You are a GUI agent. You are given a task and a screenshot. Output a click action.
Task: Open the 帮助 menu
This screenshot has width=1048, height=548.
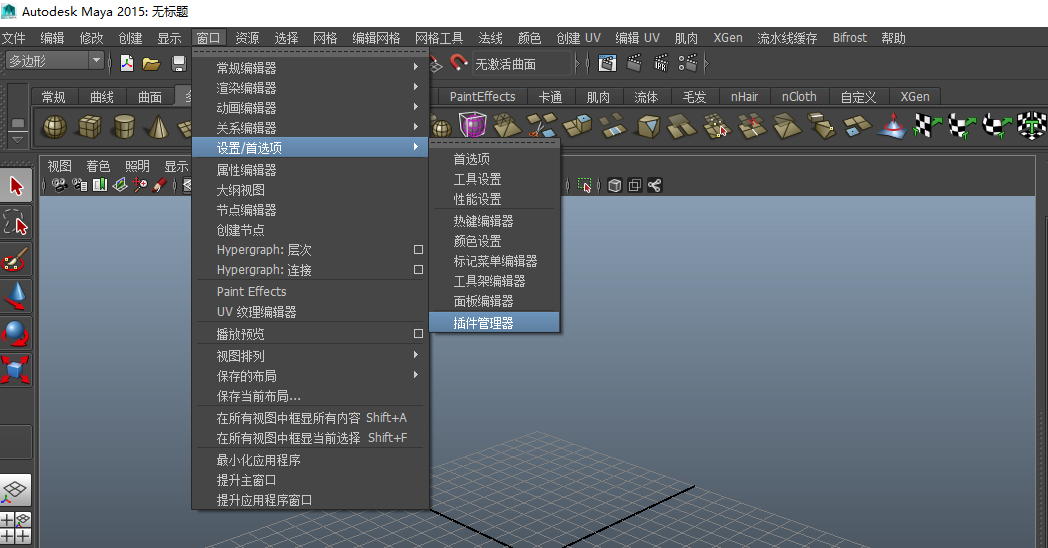tap(893, 38)
